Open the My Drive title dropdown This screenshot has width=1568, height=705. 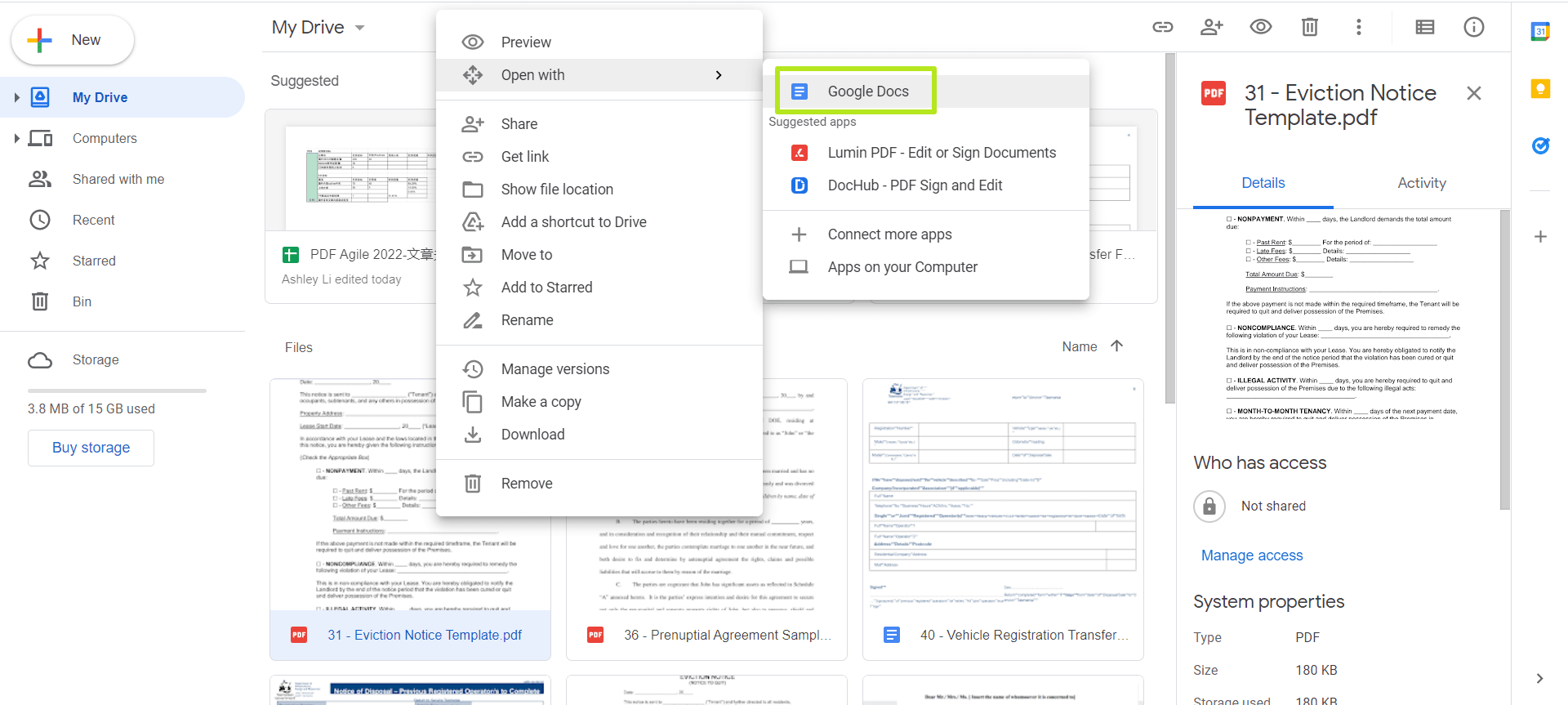[x=318, y=27]
